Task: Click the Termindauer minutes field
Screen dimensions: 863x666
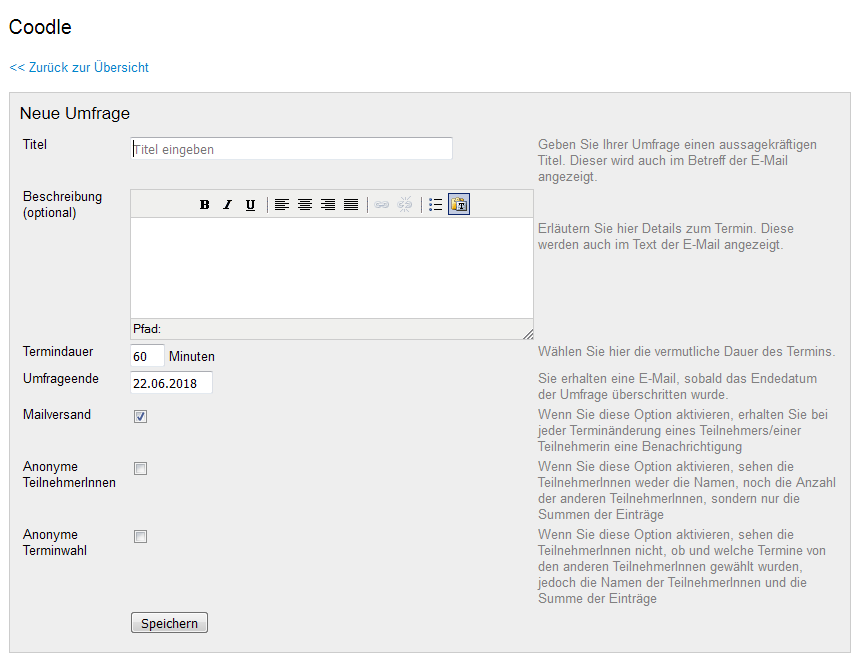Action: (147, 356)
